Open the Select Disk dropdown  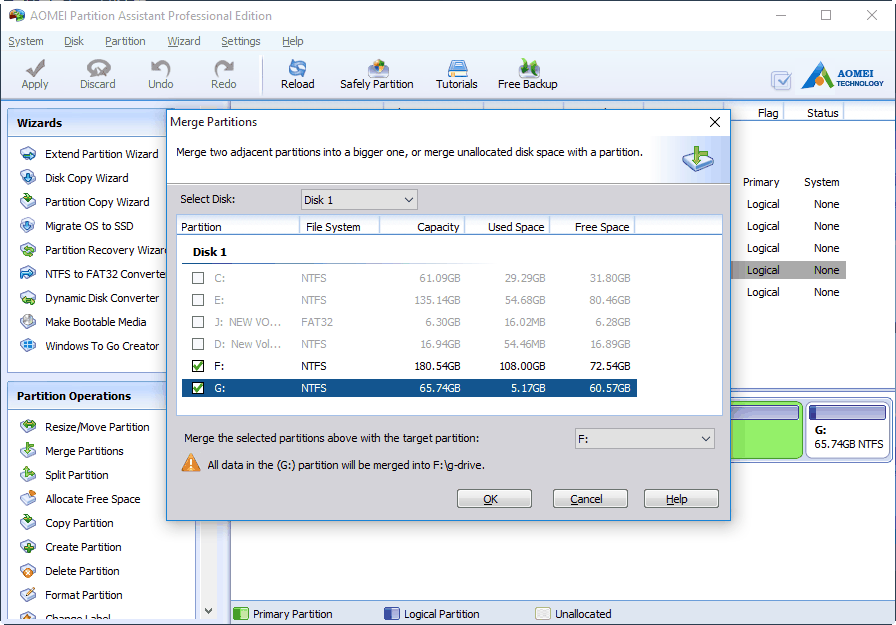[x=359, y=200]
